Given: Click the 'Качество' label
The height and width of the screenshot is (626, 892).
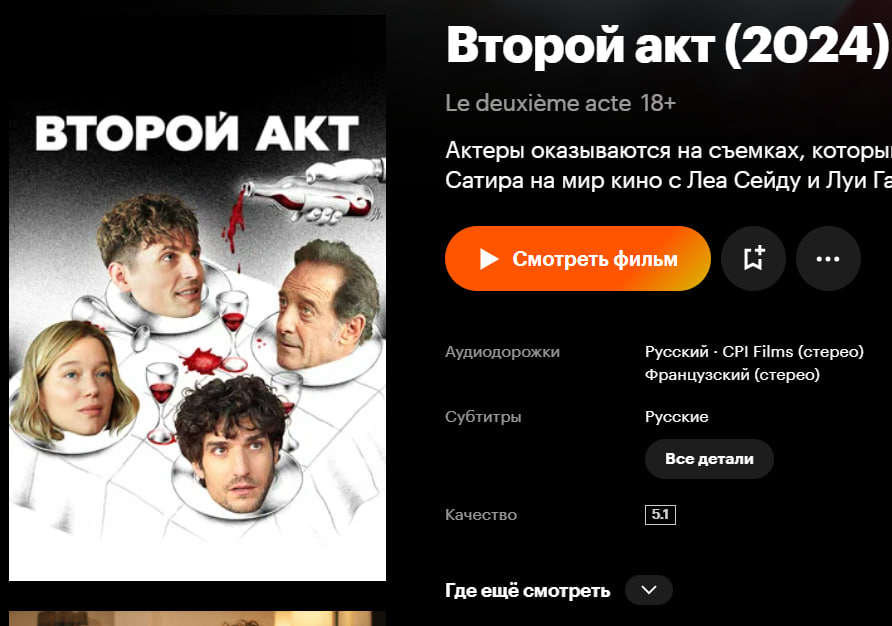Looking at the screenshot, I should point(481,515).
